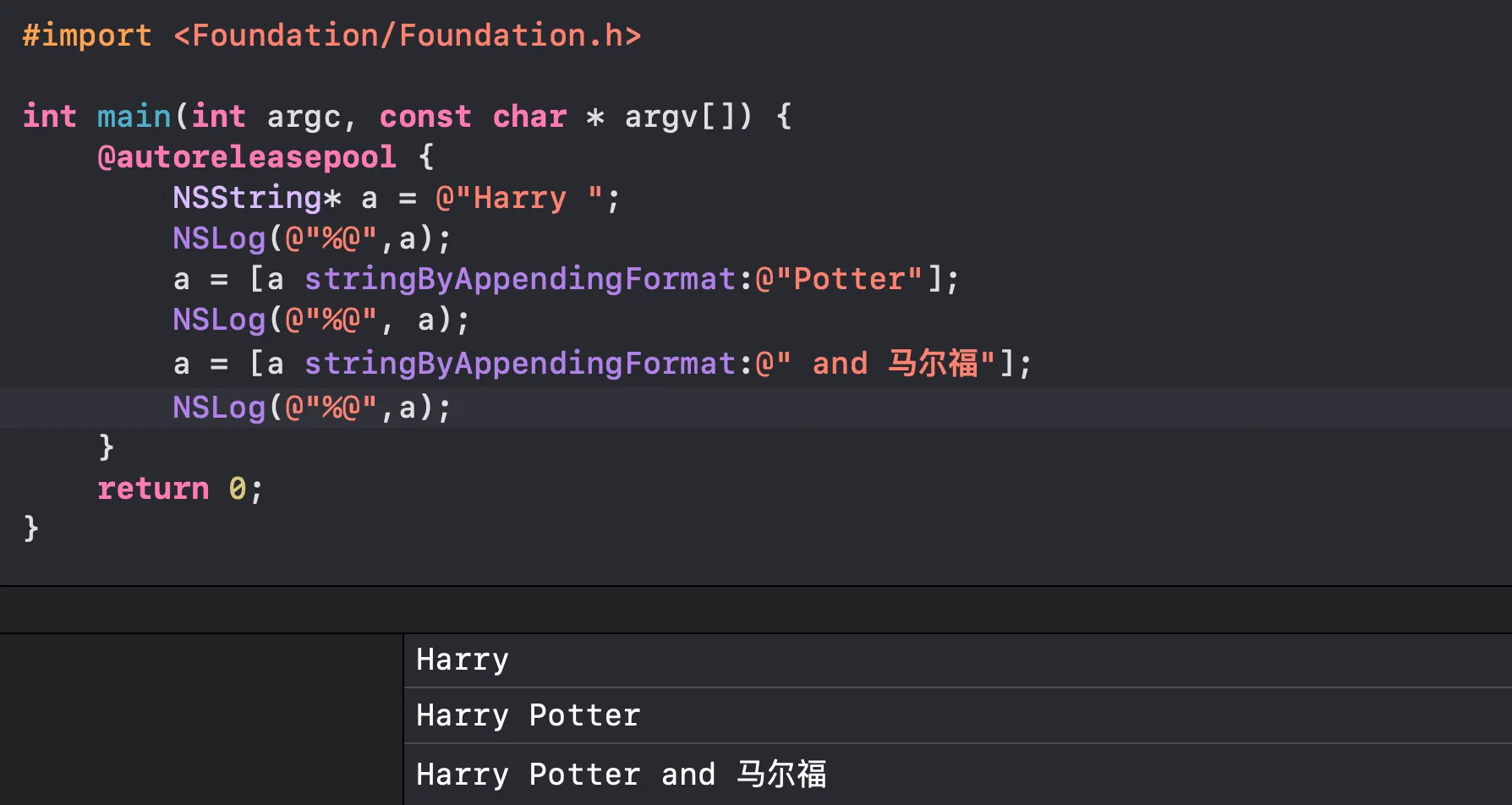Click the return keyword
The height and width of the screenshot is (805, 1512).
coord(153,489)
